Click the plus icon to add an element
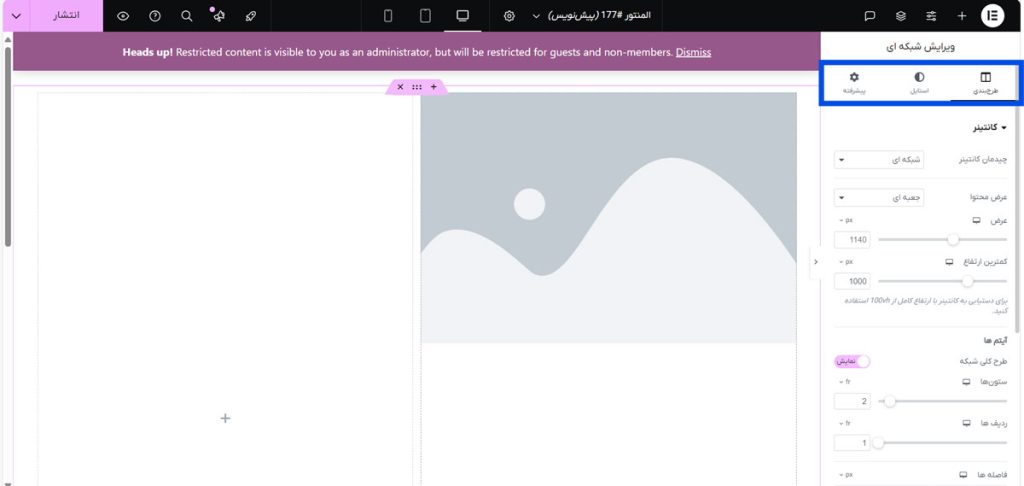 (961, 16)
